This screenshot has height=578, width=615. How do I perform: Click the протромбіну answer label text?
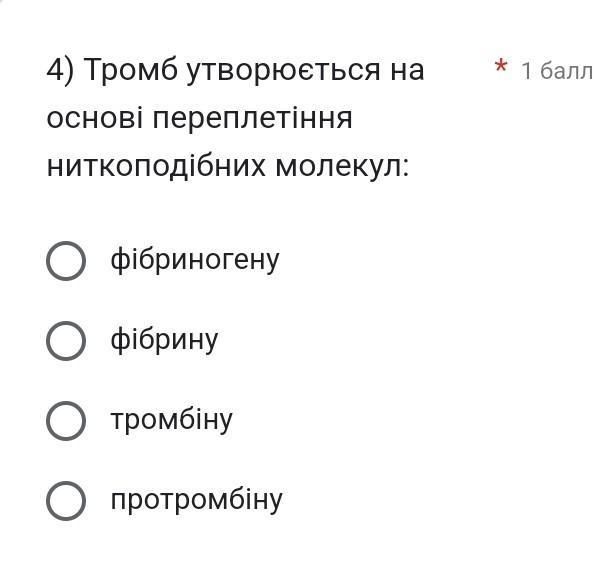click(196, 500)
